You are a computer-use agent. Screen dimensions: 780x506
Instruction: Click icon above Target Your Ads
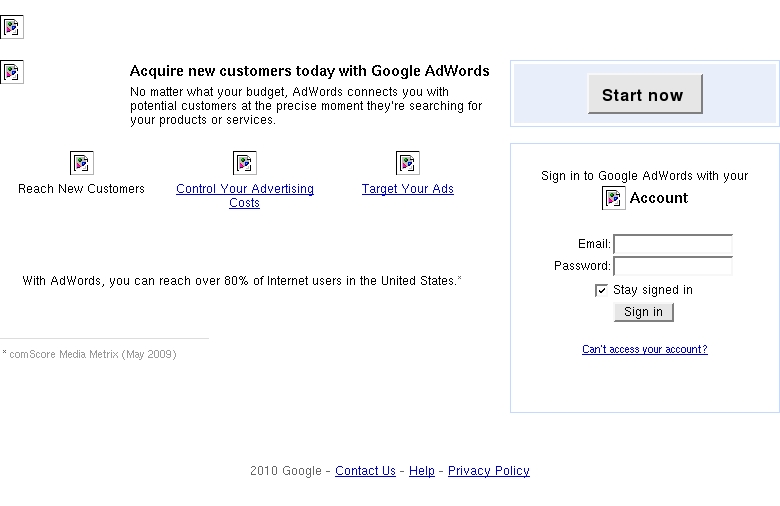[407, 163]
